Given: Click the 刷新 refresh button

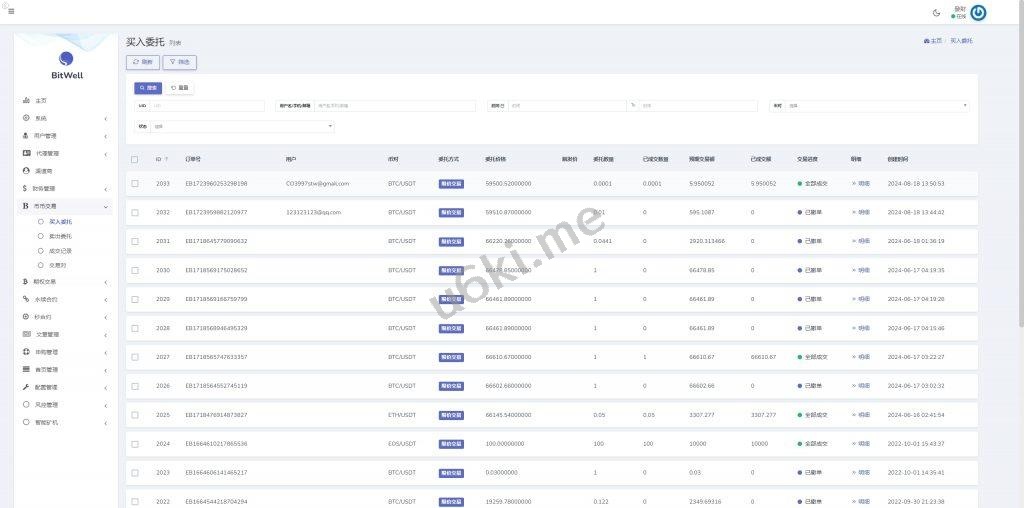Looking at the screenshot, I should (x=143, y=62).
